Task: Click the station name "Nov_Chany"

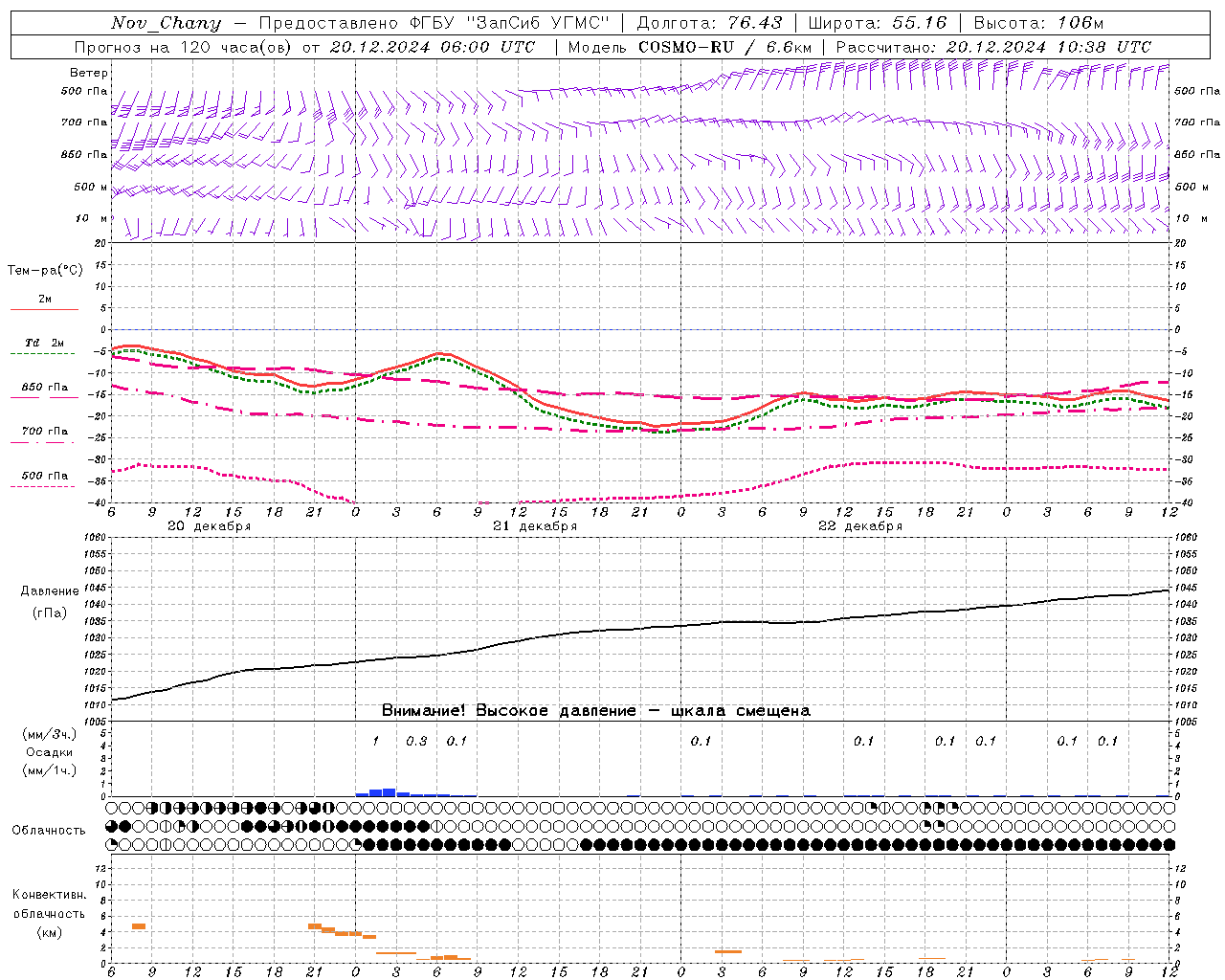Action: point(166,23)
